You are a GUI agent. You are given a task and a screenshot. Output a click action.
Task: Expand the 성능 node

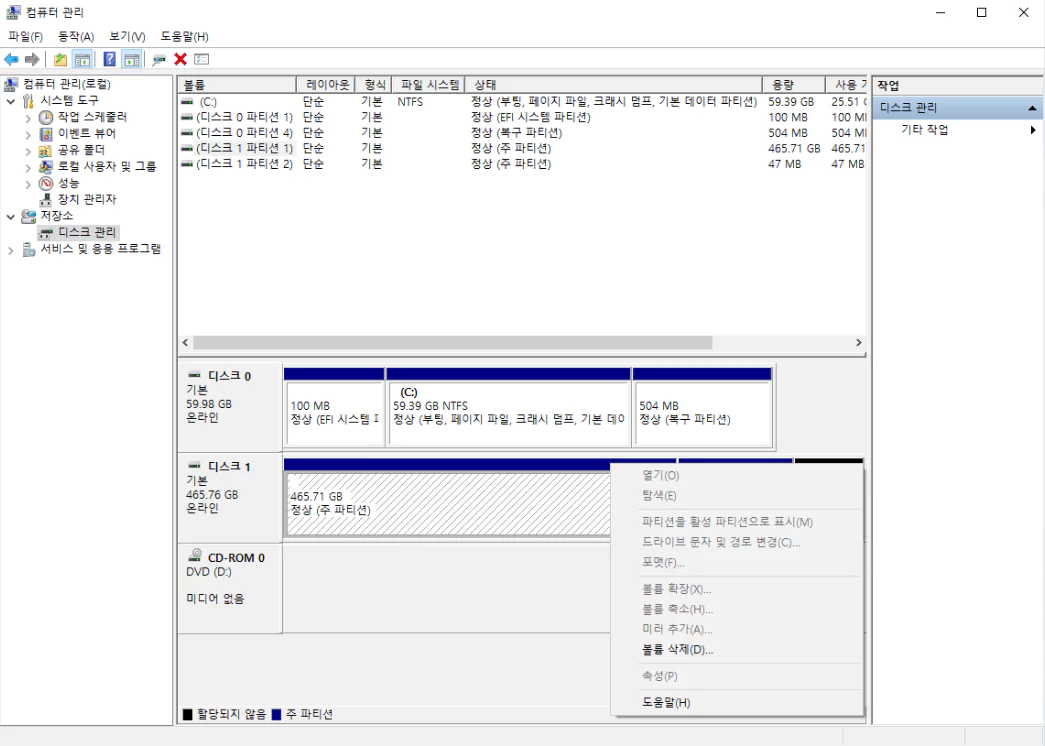tap(28, 184)
